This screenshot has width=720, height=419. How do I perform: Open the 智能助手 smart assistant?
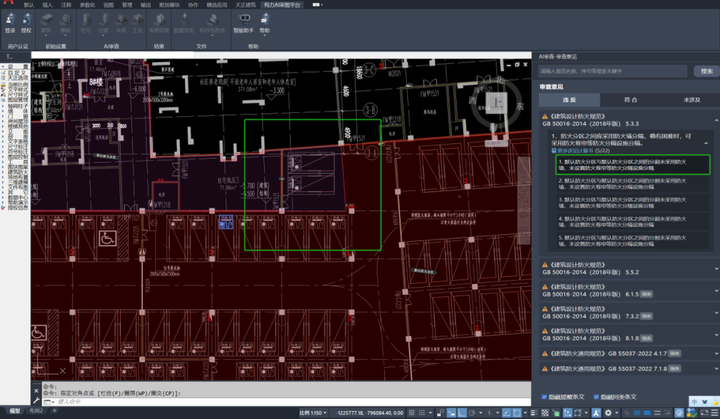(243, 20)
